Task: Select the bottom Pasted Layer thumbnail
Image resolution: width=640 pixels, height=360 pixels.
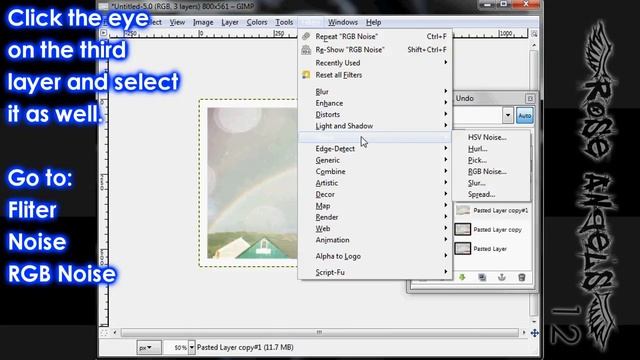Action: (x=463, y=249)
